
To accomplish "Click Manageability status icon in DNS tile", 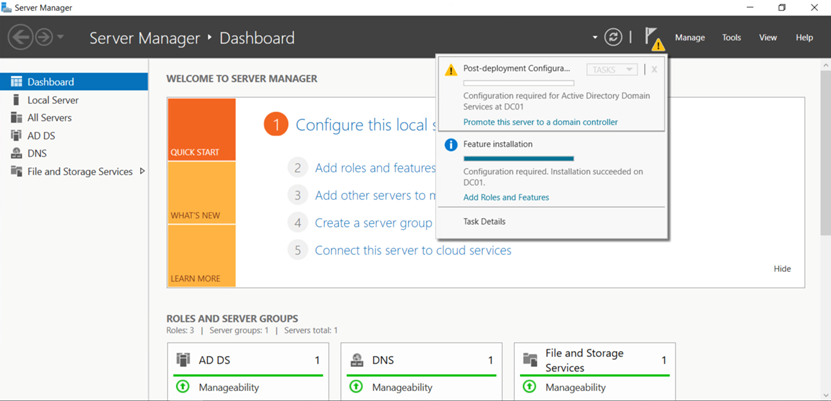I will 356,387.
